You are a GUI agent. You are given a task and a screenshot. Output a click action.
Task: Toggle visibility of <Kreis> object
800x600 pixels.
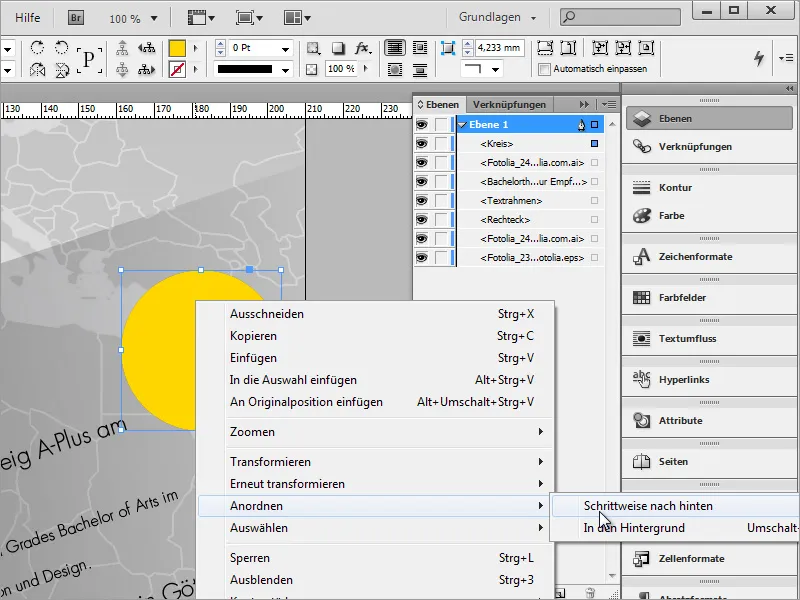(421, 144)
